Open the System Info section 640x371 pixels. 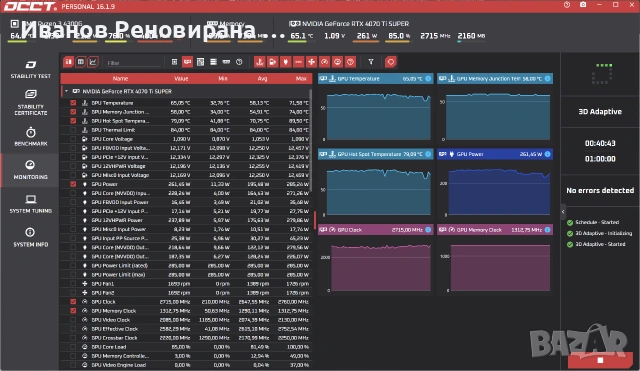[x=31, y=237]
